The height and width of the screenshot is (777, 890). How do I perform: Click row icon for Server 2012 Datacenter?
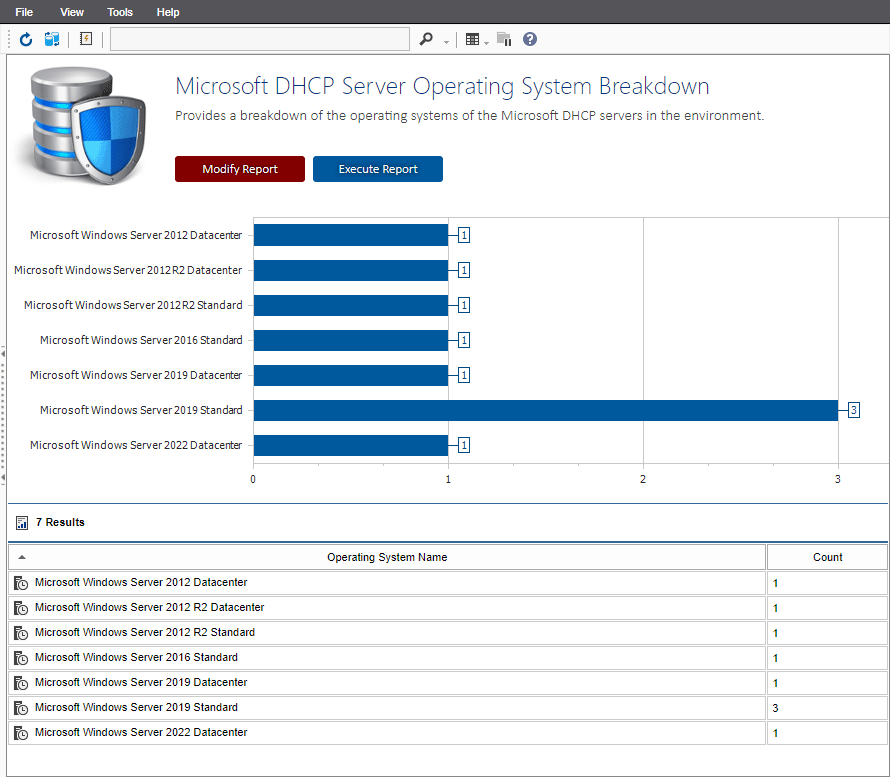(21, 583)
